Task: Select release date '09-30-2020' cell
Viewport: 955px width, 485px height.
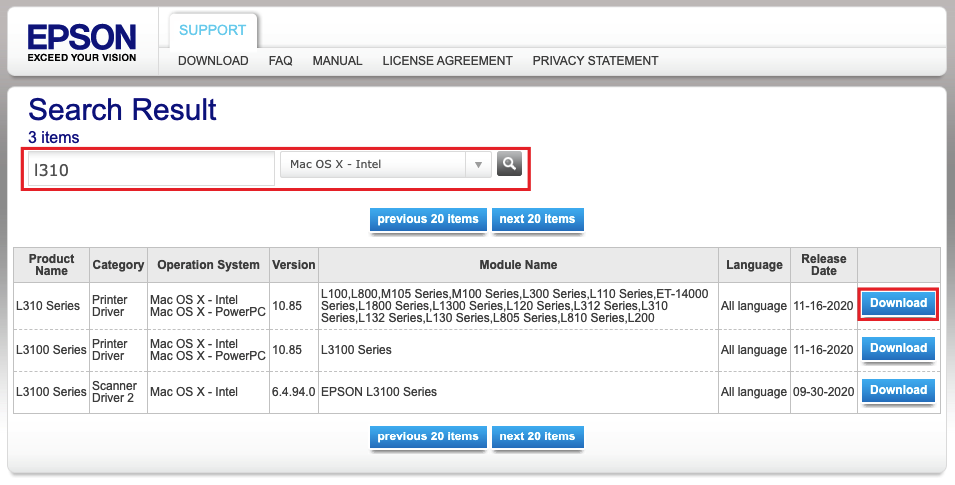Action: (x=823, y=392)
